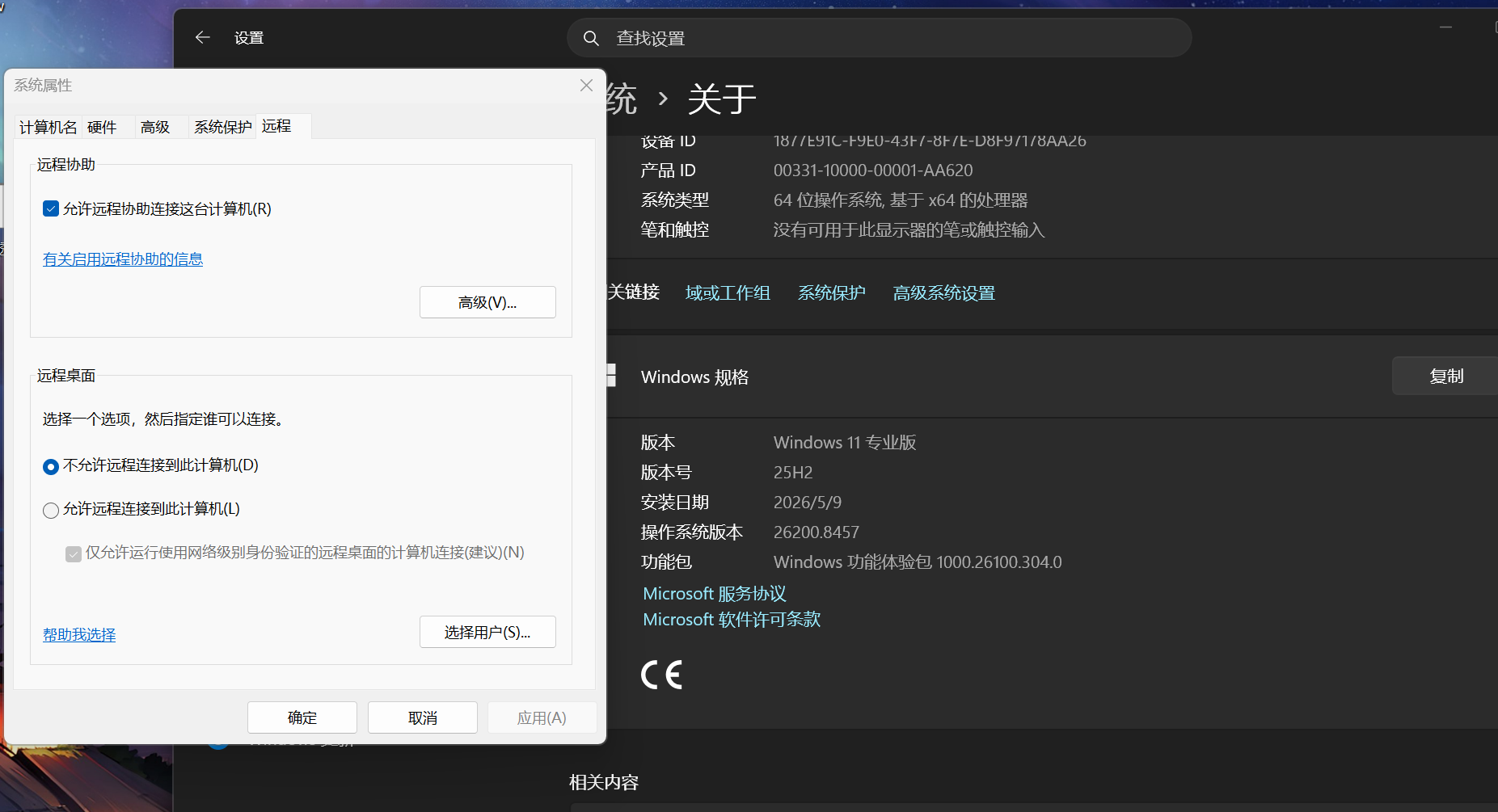Click product ID value 00331-10000-00001-AA620
Viewport: 1498px width, 812px height.
pos(873,170)
